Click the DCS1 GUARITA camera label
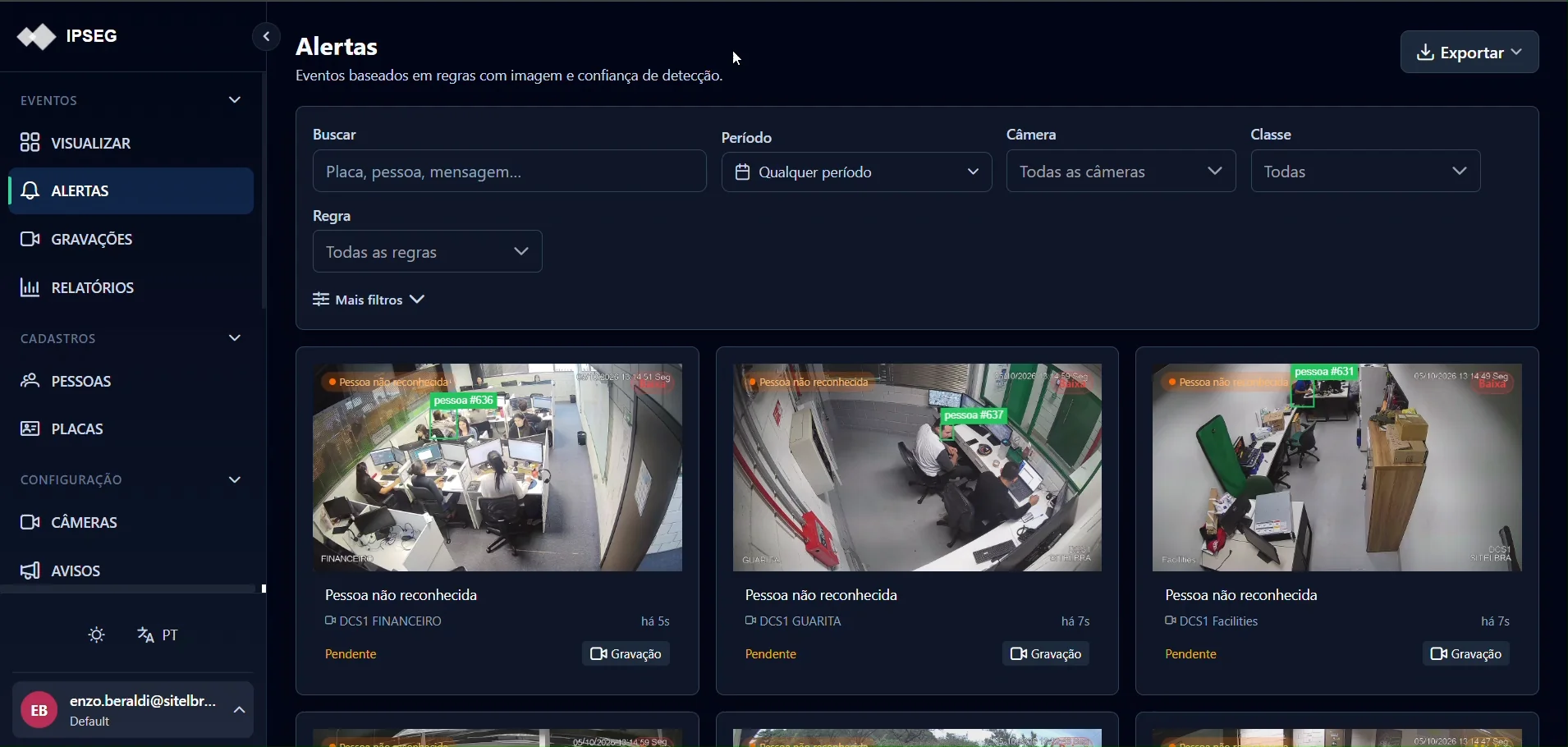The width and height of the screenshot is (1568, 747). pos(794,622)
